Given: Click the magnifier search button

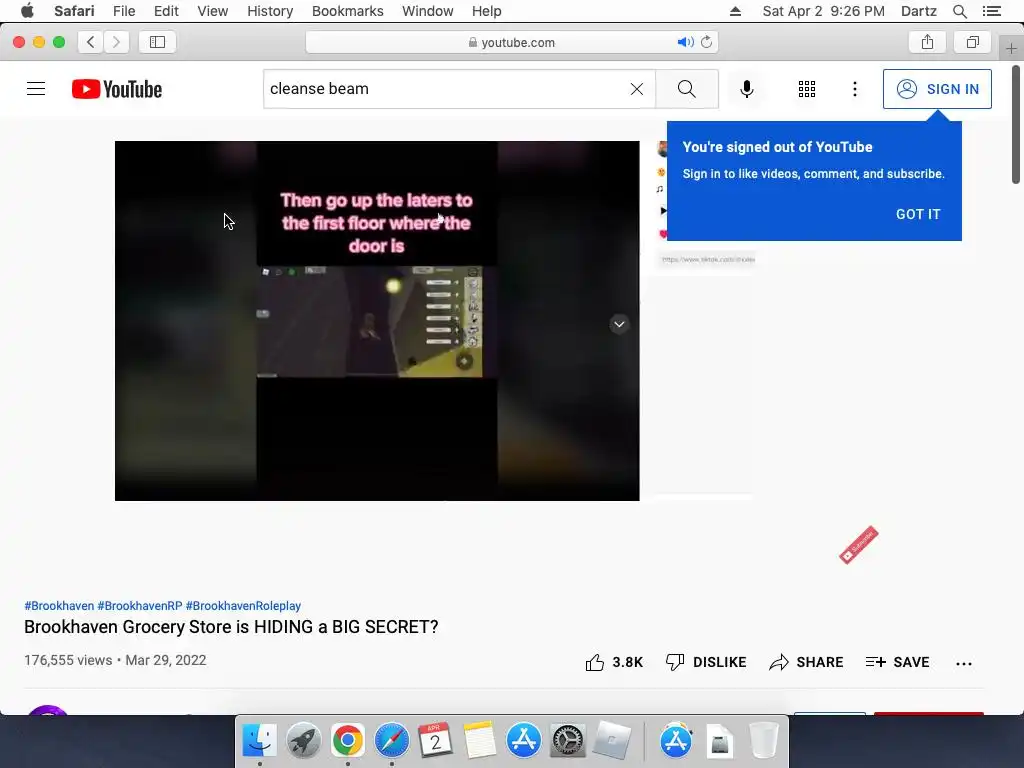Looking at the screenshot, I should tap(686, 89).
